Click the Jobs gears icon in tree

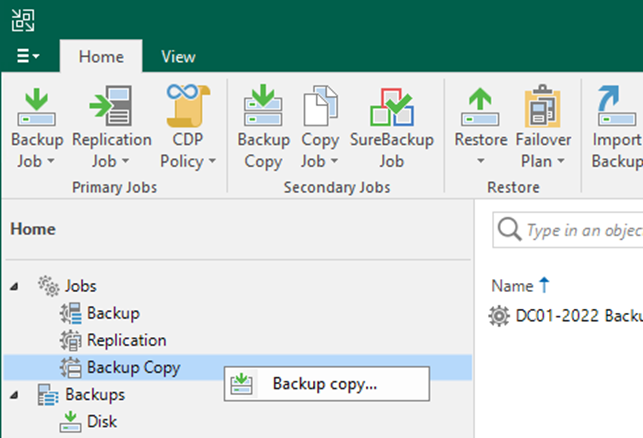pyautogui.click(x=49, y=286)
